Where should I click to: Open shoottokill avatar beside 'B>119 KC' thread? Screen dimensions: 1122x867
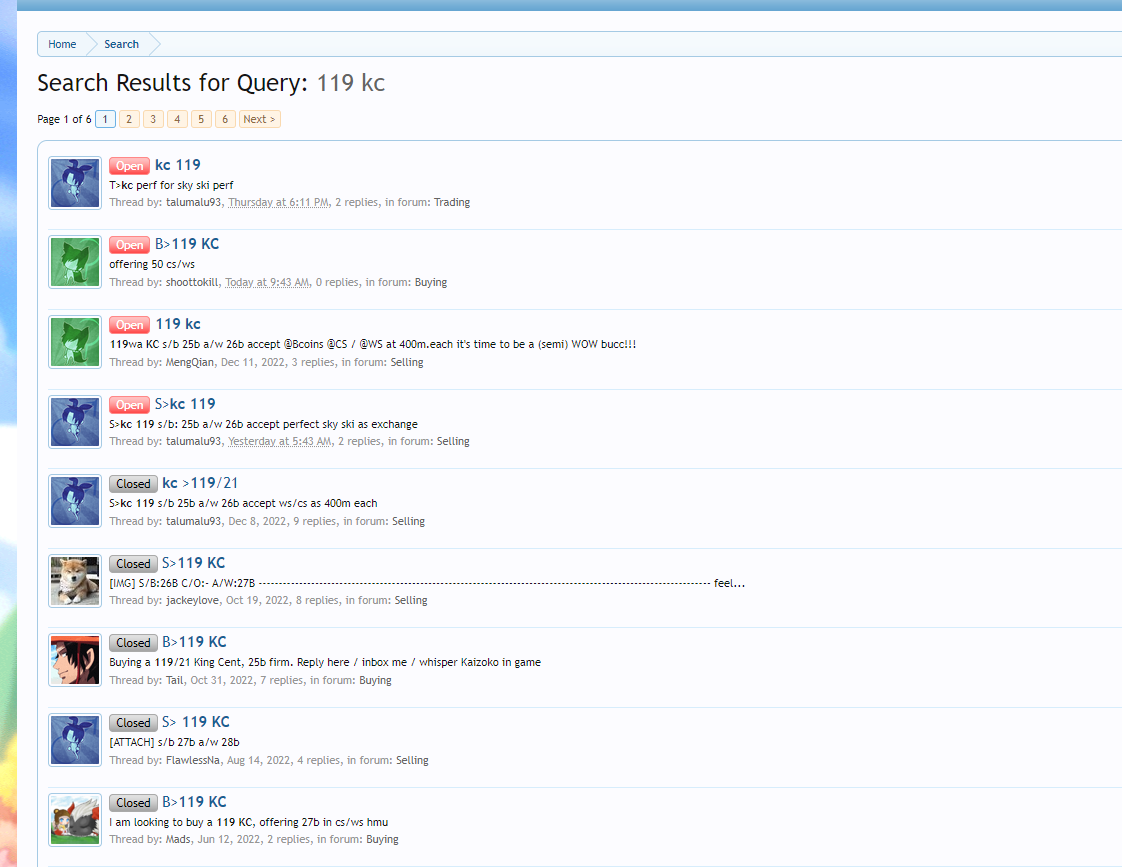(74, 263)
